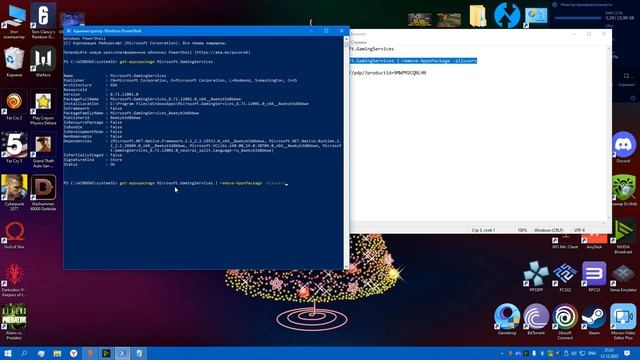Open the AnyDesk desktop shortcut
This screenshot has width=640, height=360.
[x=594, y=241]
